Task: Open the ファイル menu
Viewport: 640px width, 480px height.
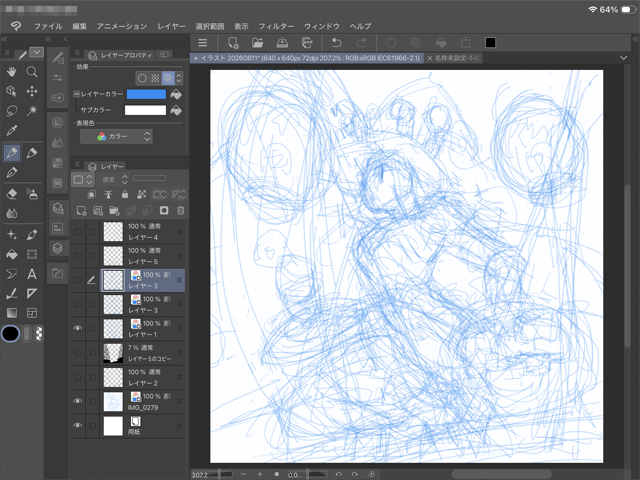Action: (x=48, y=26)
